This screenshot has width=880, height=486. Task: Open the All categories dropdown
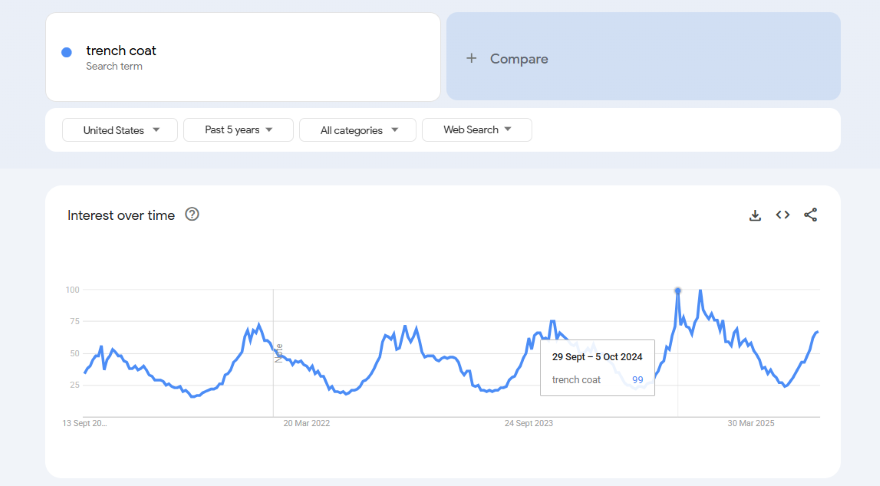tap(357, 130)
